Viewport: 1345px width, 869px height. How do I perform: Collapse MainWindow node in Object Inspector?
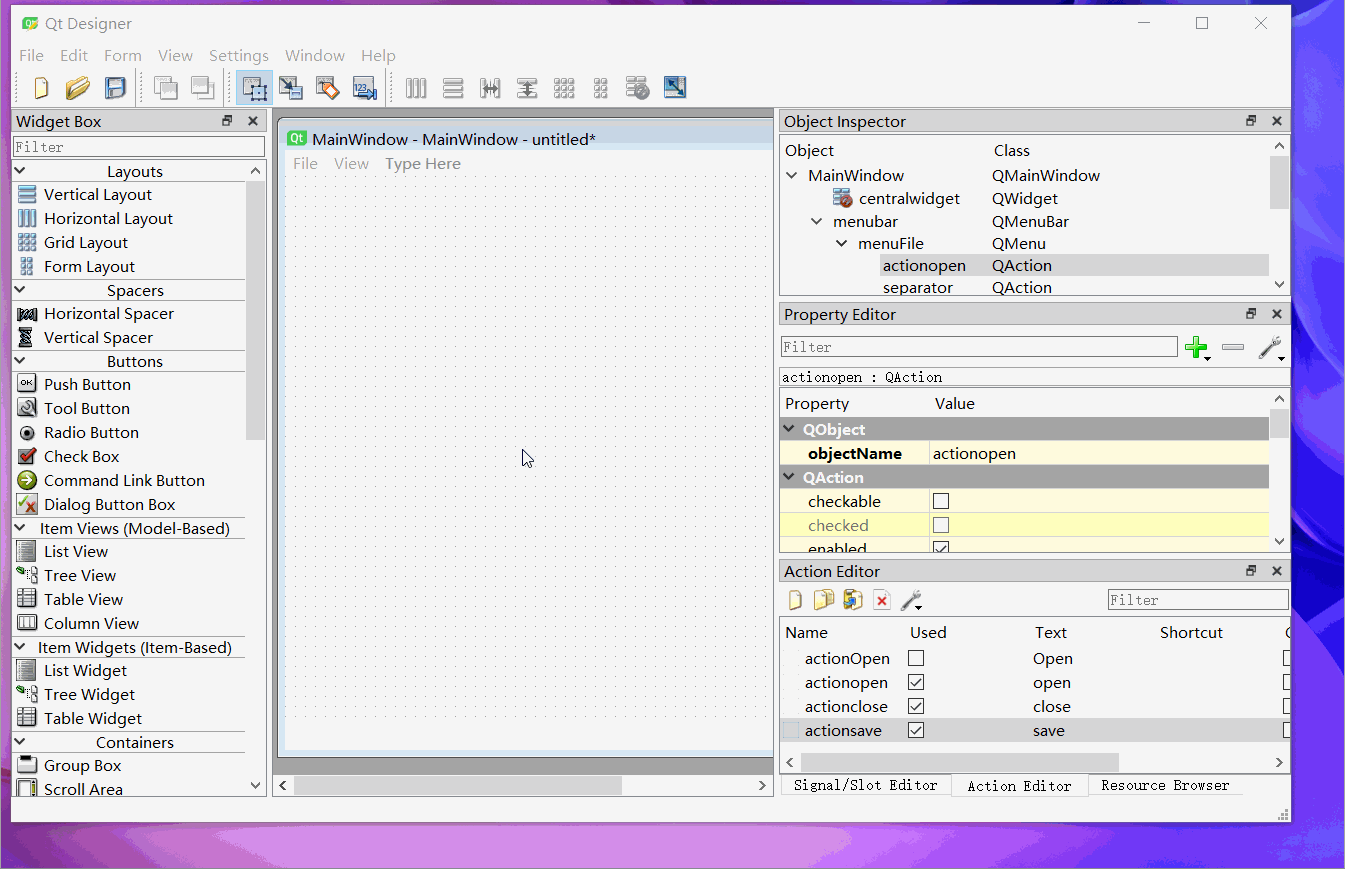[x=792, y=175]
